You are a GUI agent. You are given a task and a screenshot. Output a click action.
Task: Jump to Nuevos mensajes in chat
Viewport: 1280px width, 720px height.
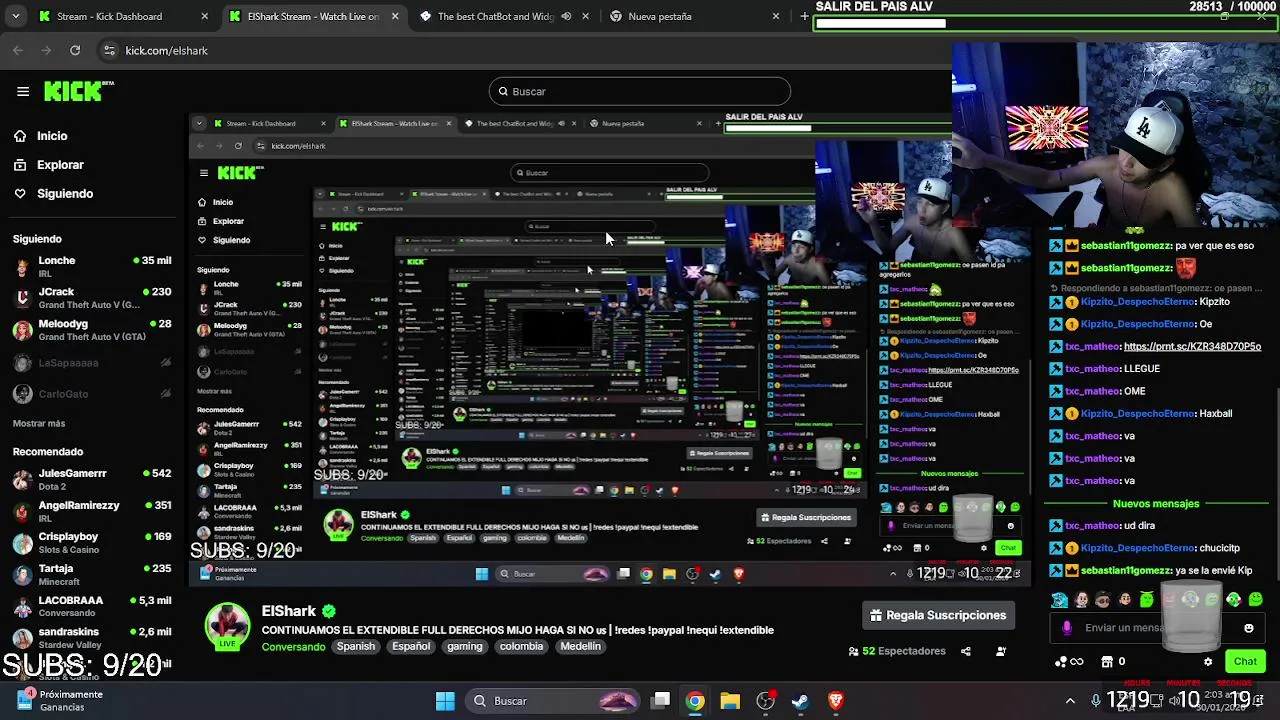1156,504
